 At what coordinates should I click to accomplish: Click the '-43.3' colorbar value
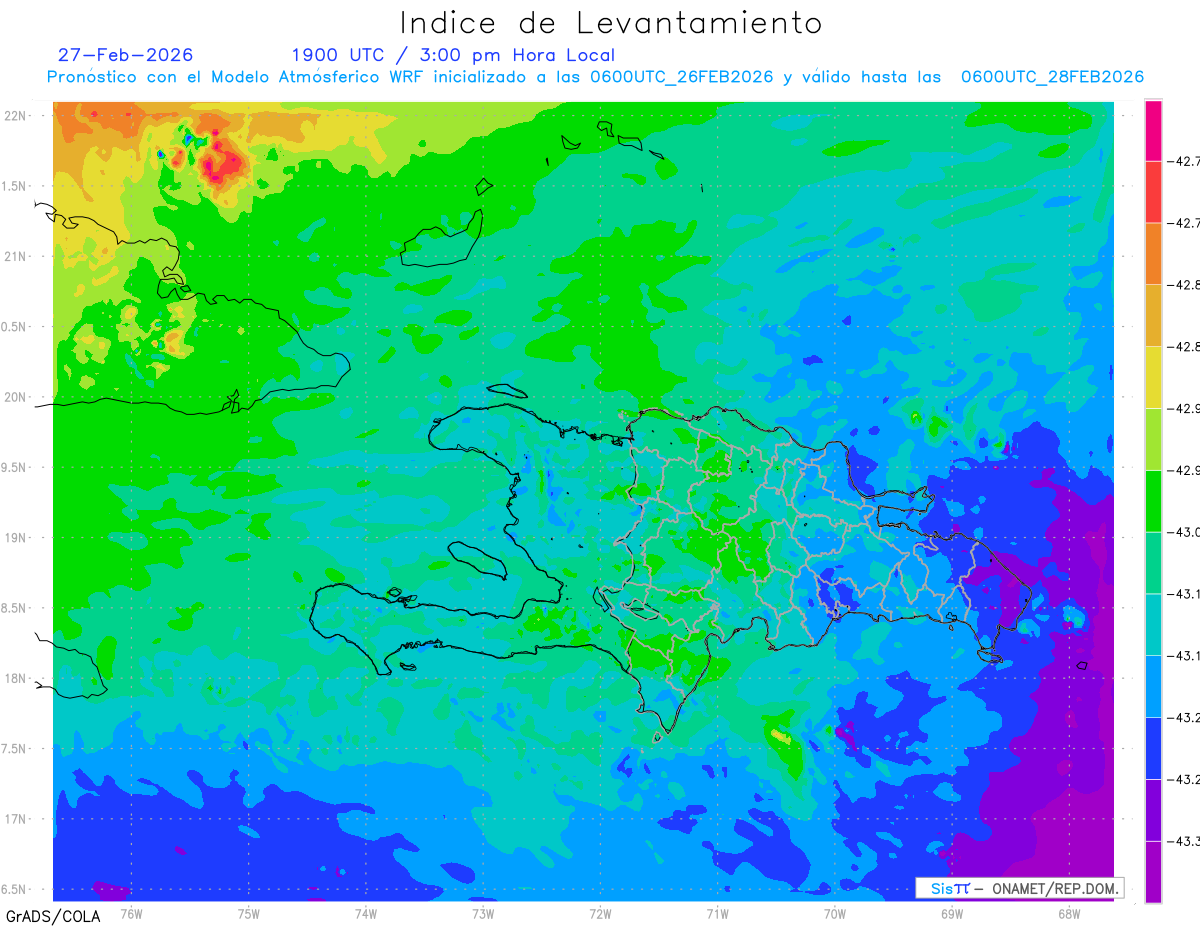coord(1185,841)
